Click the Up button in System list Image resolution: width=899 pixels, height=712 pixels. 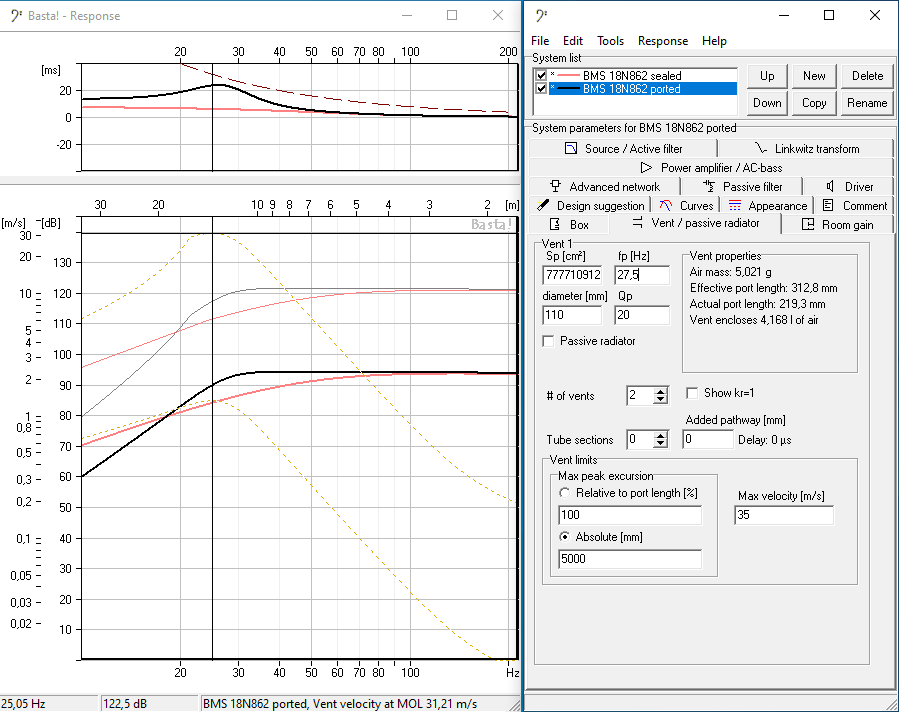767,76
